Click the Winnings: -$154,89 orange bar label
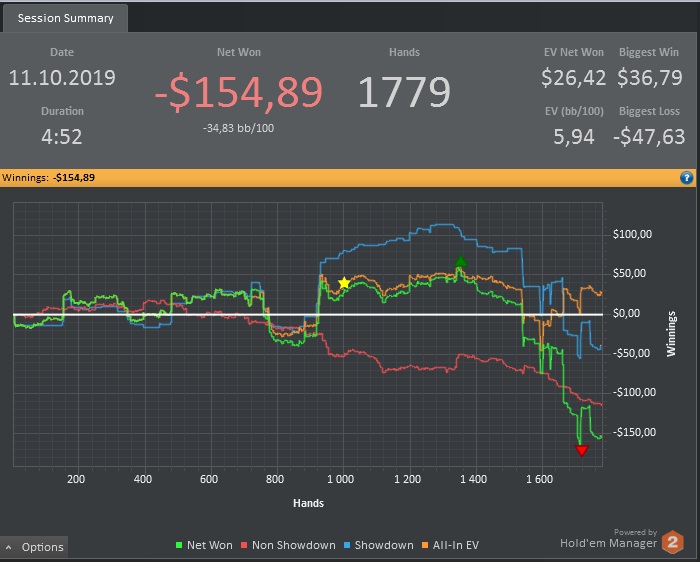This screenshot has height=562, width=700. [x=48, y=178]
